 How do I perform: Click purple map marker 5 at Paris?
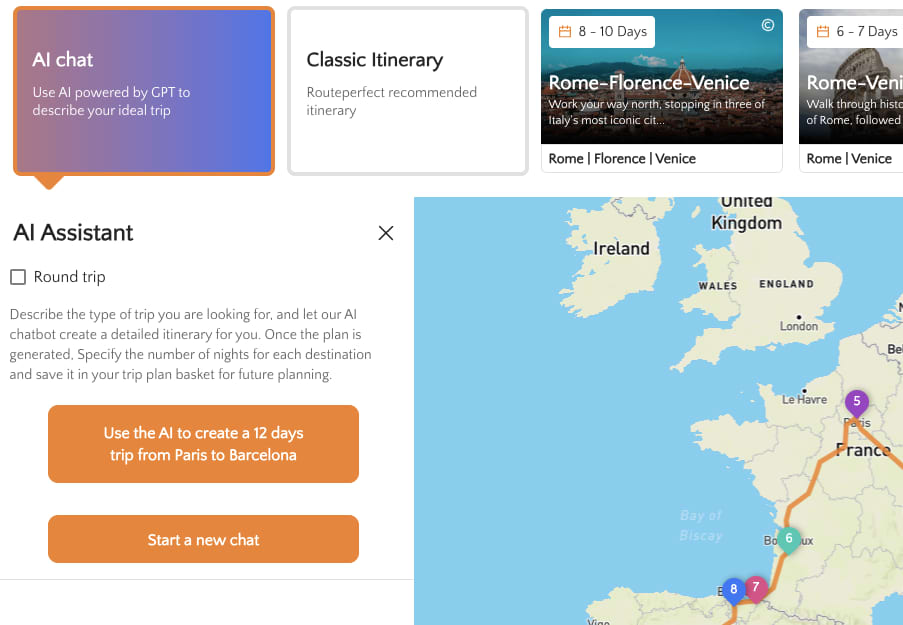click(857, 403)
